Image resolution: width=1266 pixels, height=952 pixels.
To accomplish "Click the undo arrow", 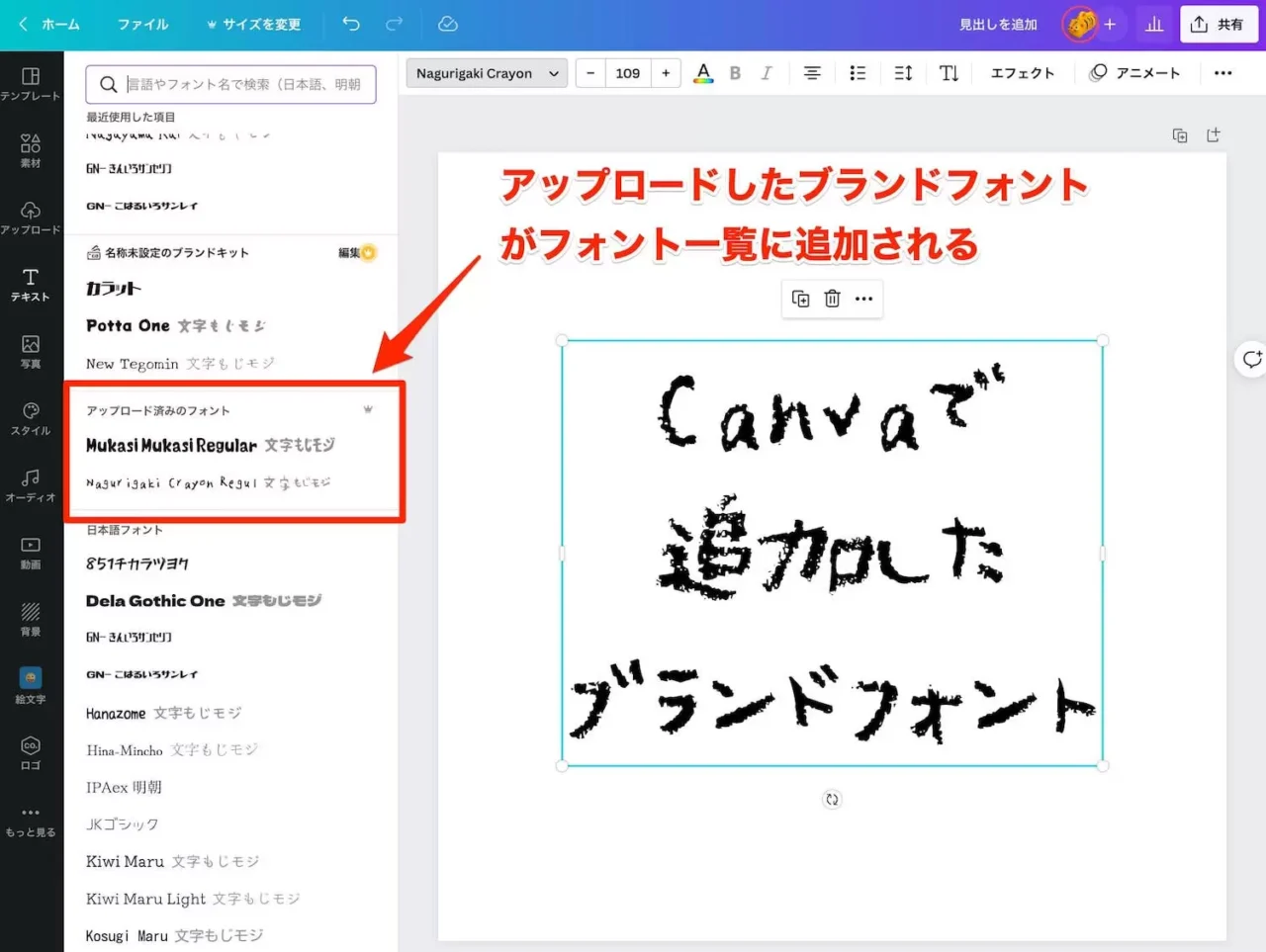I will (x=351, y=24).
